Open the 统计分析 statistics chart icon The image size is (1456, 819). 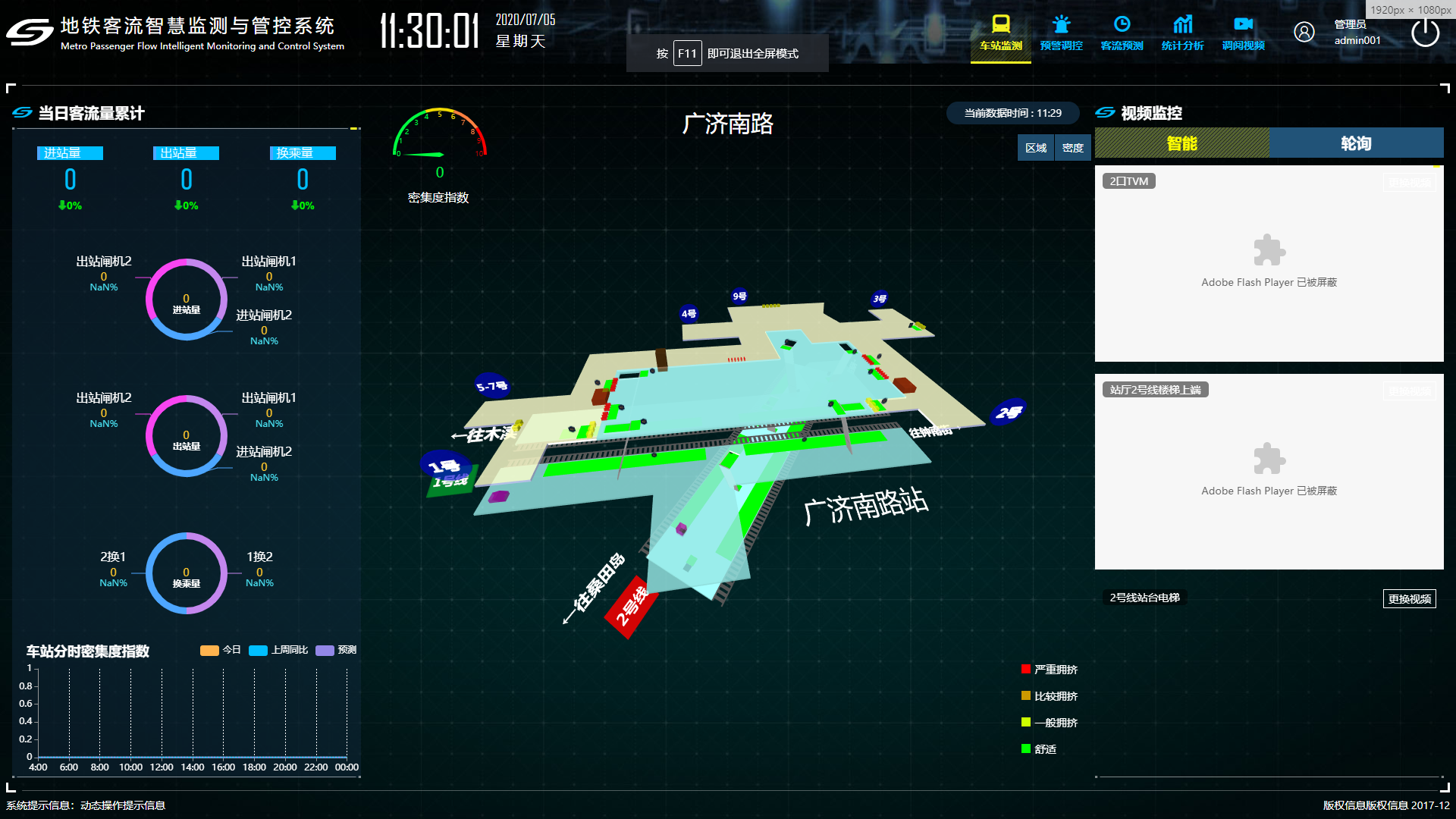pos(1182,25)
